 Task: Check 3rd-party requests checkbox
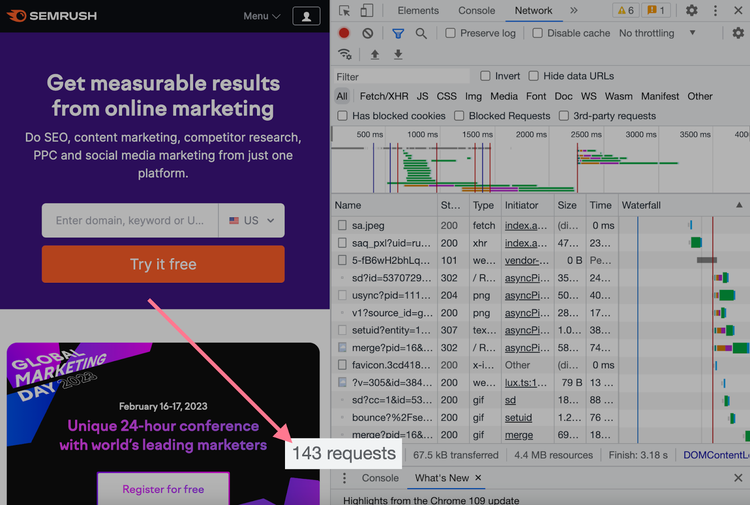click(563, 116)
